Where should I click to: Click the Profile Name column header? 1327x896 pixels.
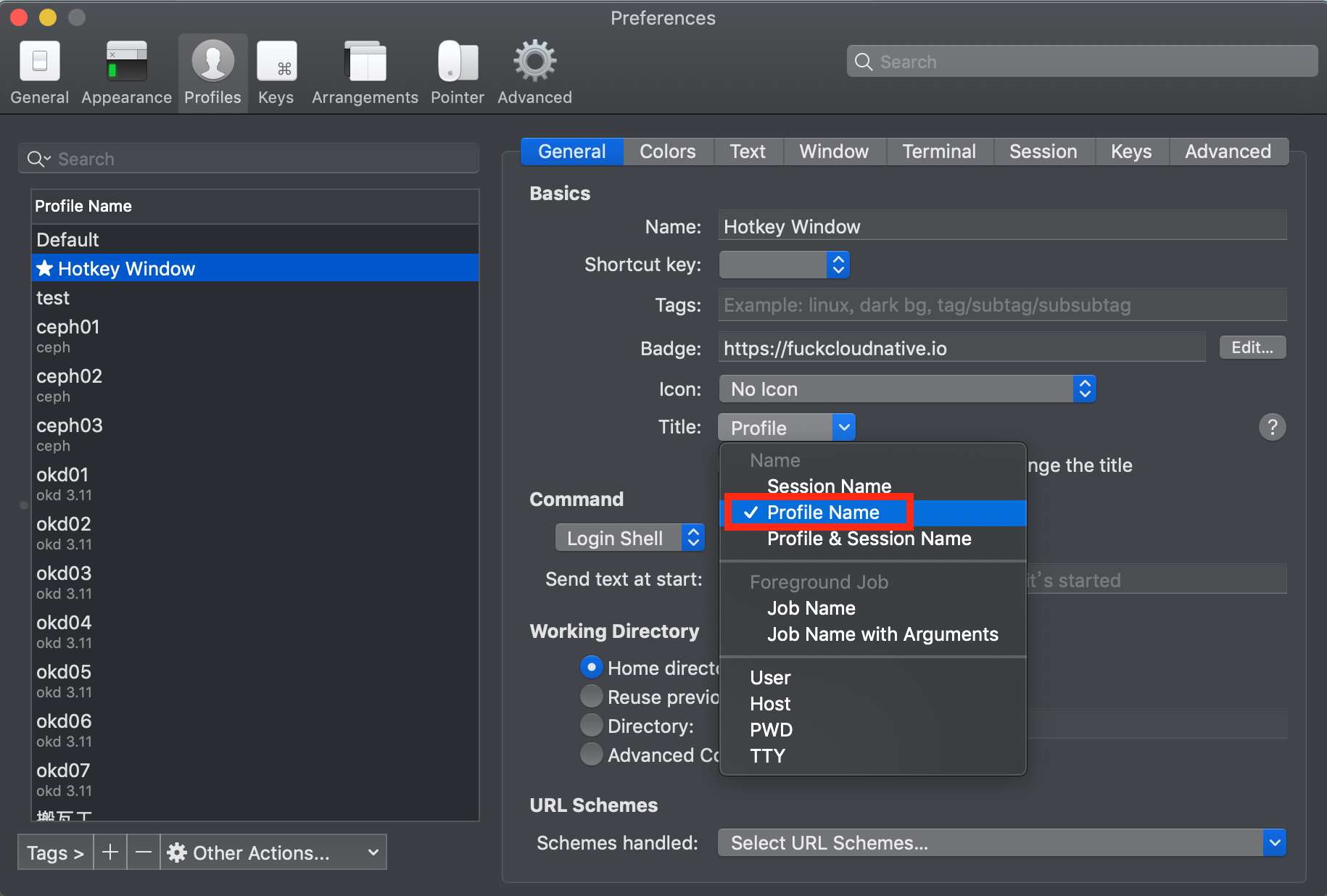point(255,206)
